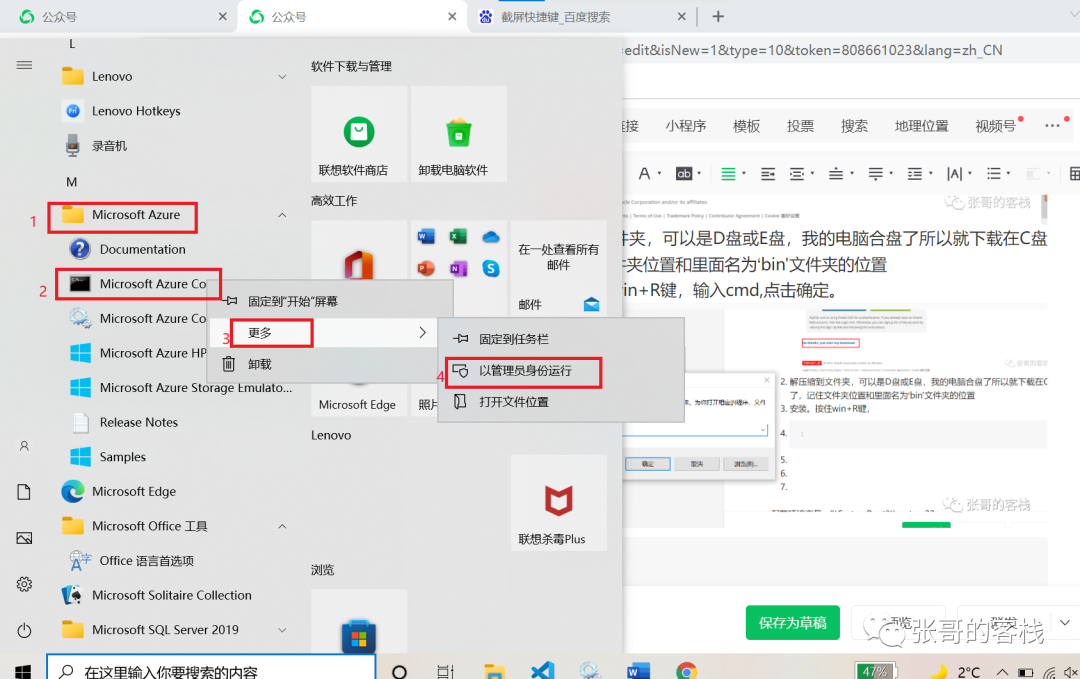The image size is (1080, 679).
Task: Click the ab highlight color icon in editor
Action: coord(683,174)
